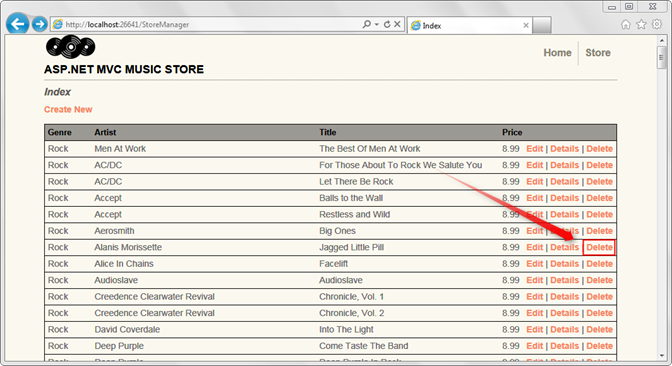Open the Store navigation link
The image size is (672, 366).
(598, 53)
